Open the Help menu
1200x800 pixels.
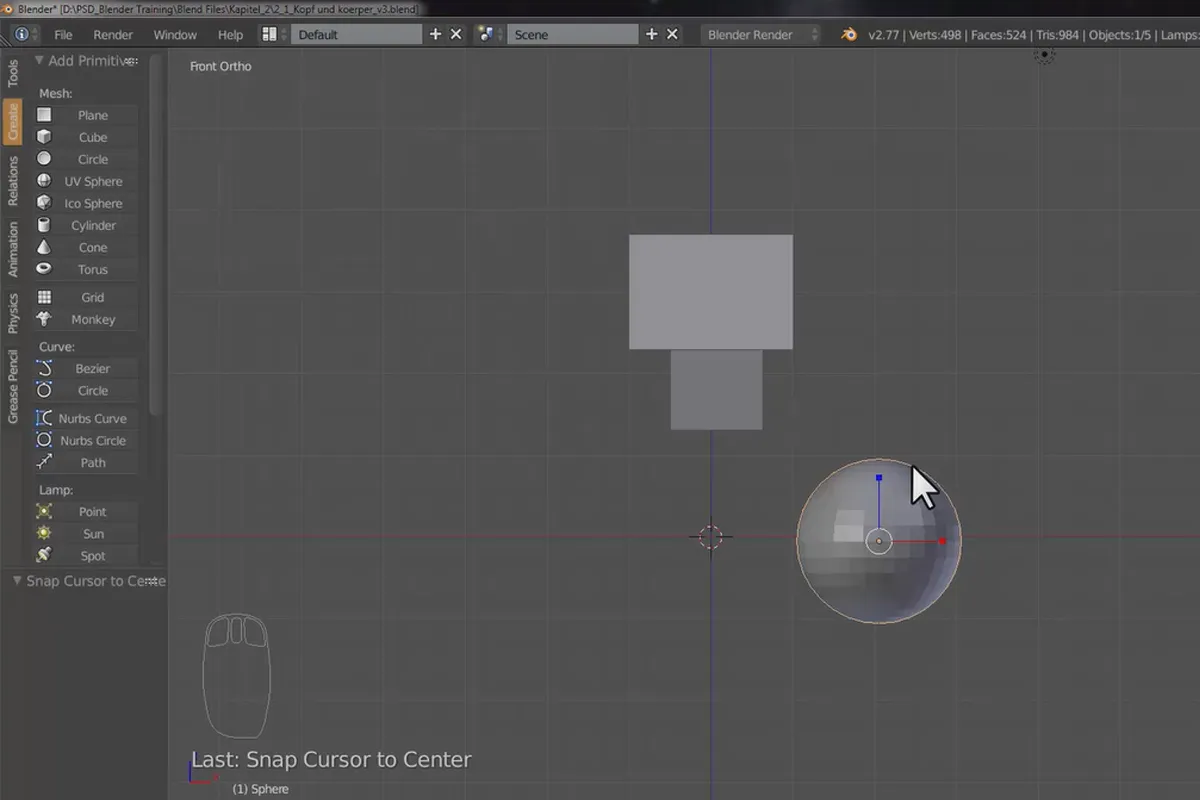tap(230, 34)
